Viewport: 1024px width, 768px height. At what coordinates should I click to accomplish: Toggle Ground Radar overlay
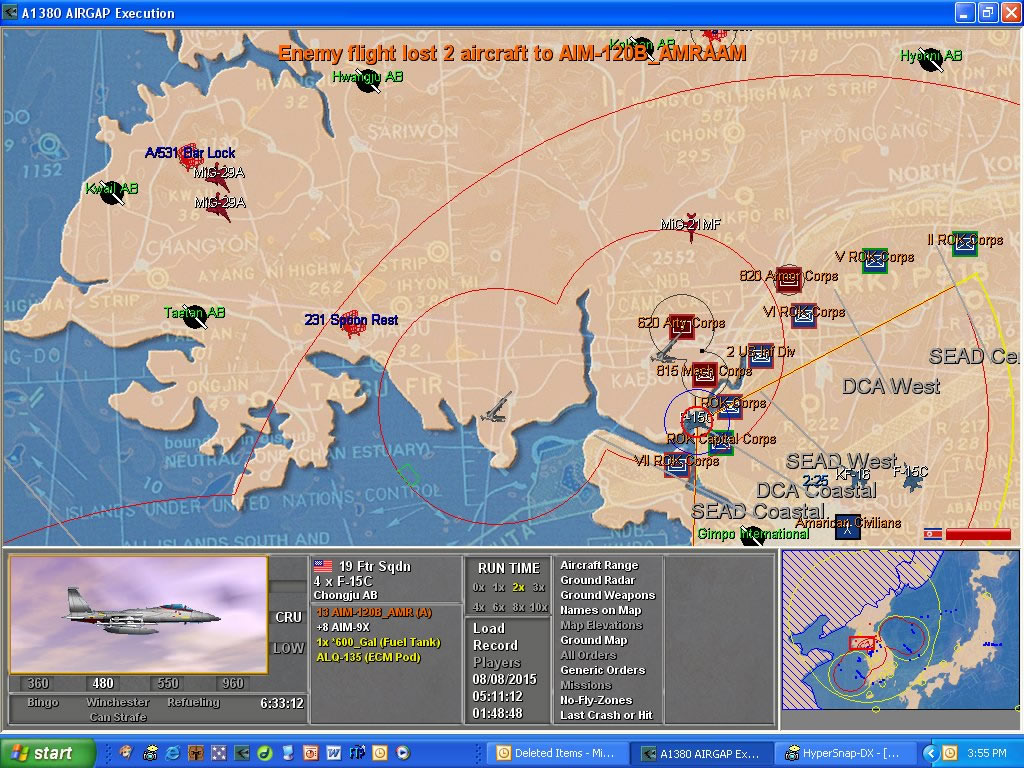pos(598,580)
